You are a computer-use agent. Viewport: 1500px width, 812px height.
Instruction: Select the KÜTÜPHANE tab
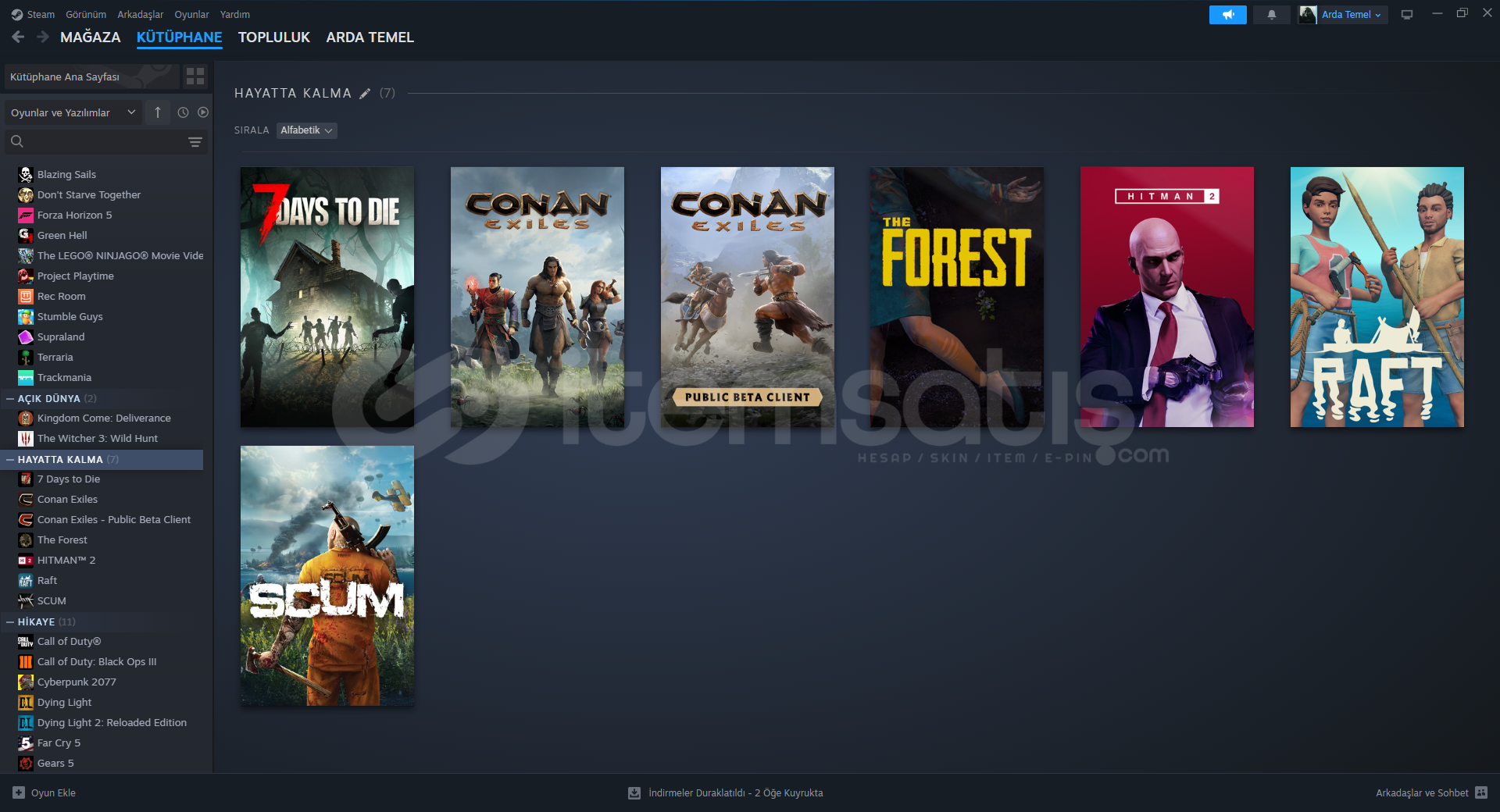180,37
